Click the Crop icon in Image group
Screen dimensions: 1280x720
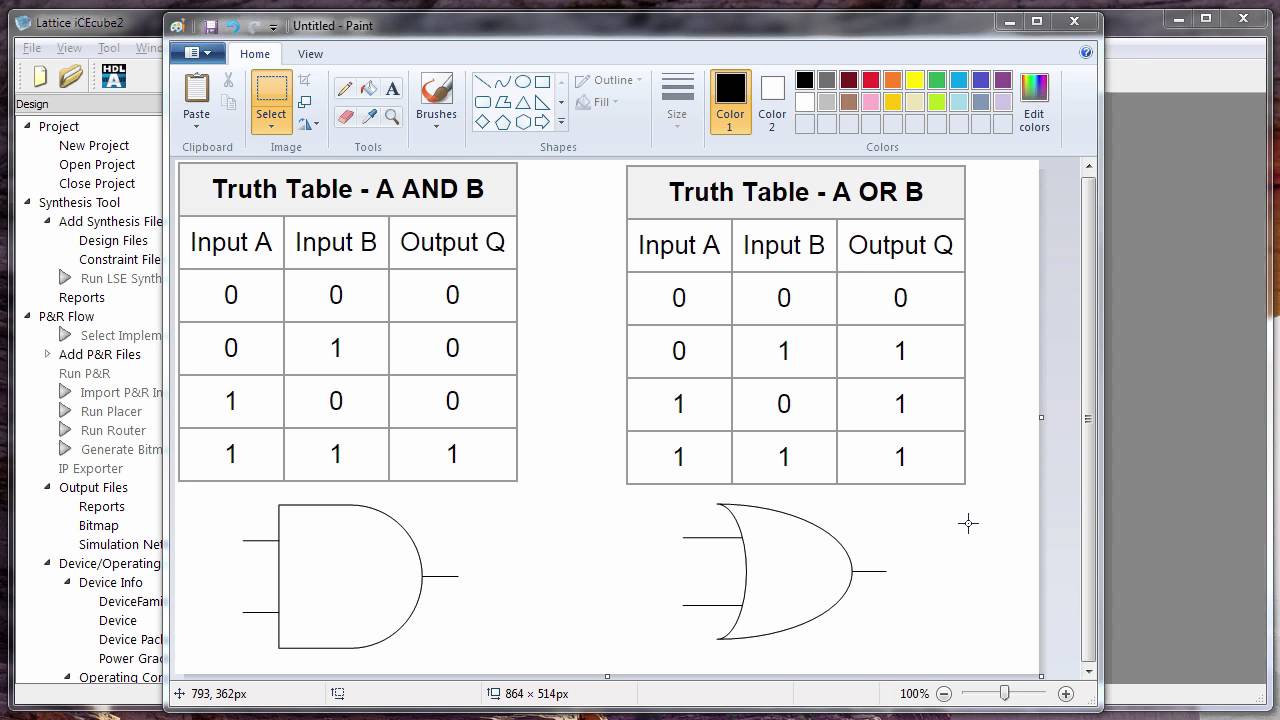[x=305, y=80]
